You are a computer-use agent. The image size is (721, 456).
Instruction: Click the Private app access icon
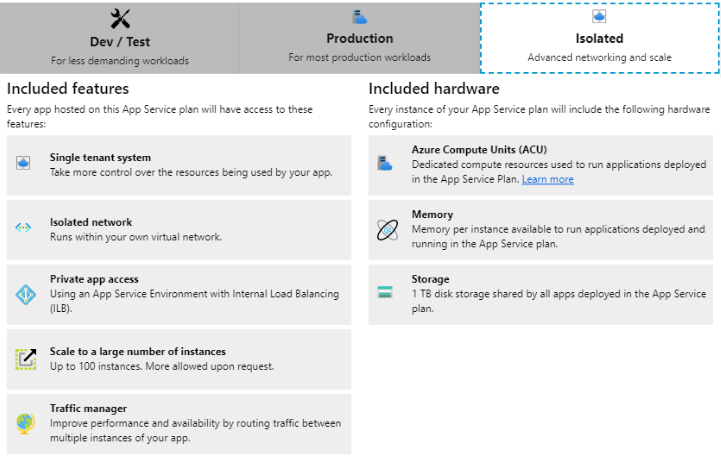tap(25, 294)
